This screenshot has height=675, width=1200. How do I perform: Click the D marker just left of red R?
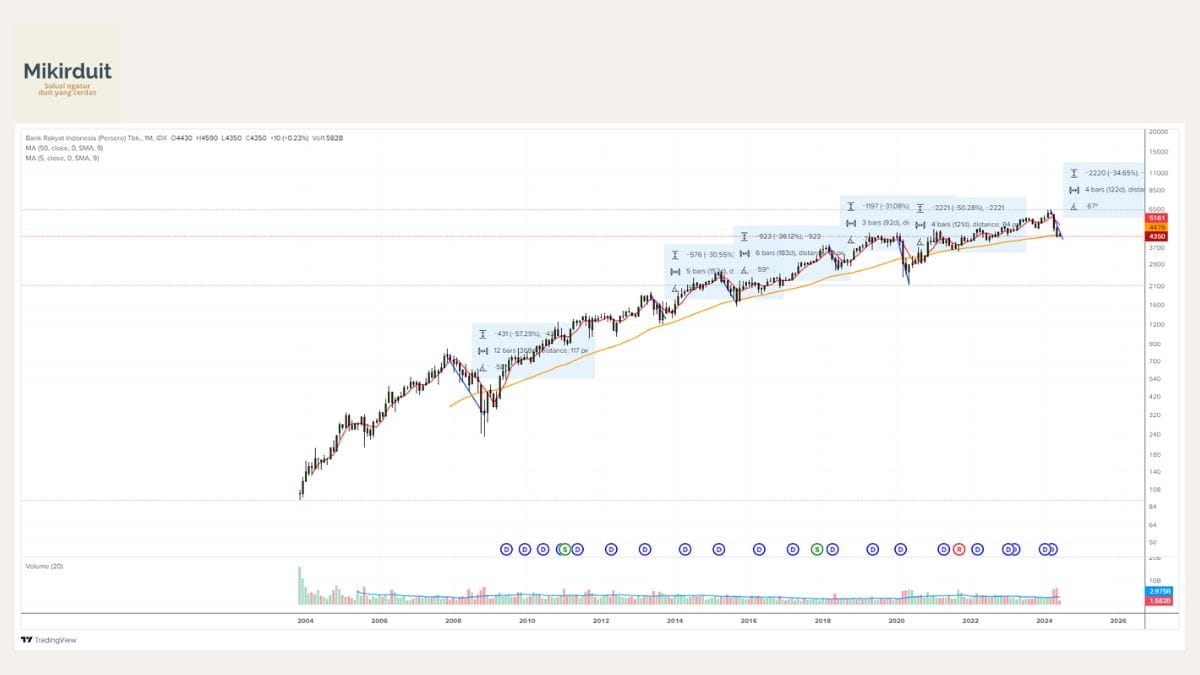pyautogui.click(x=943, y=549)
